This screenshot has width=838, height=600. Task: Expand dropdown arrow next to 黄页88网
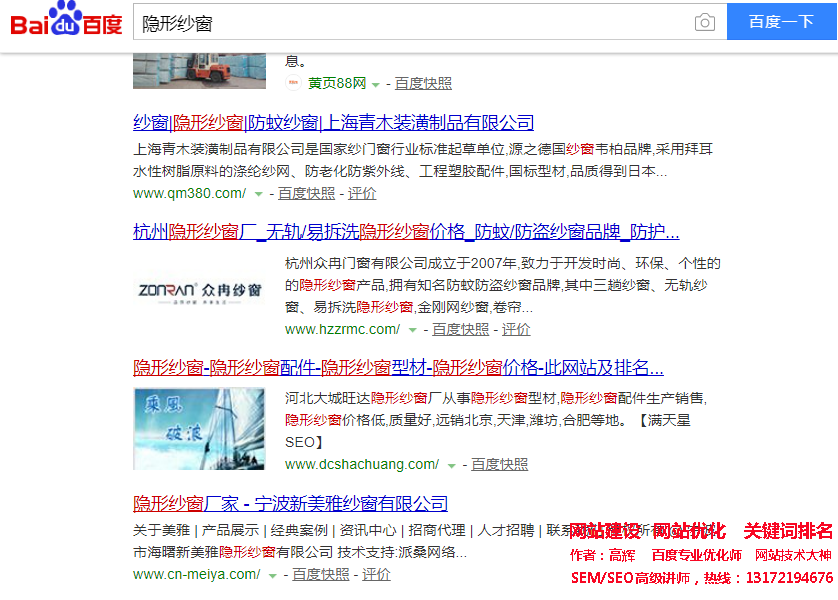[x=376, y=84]
